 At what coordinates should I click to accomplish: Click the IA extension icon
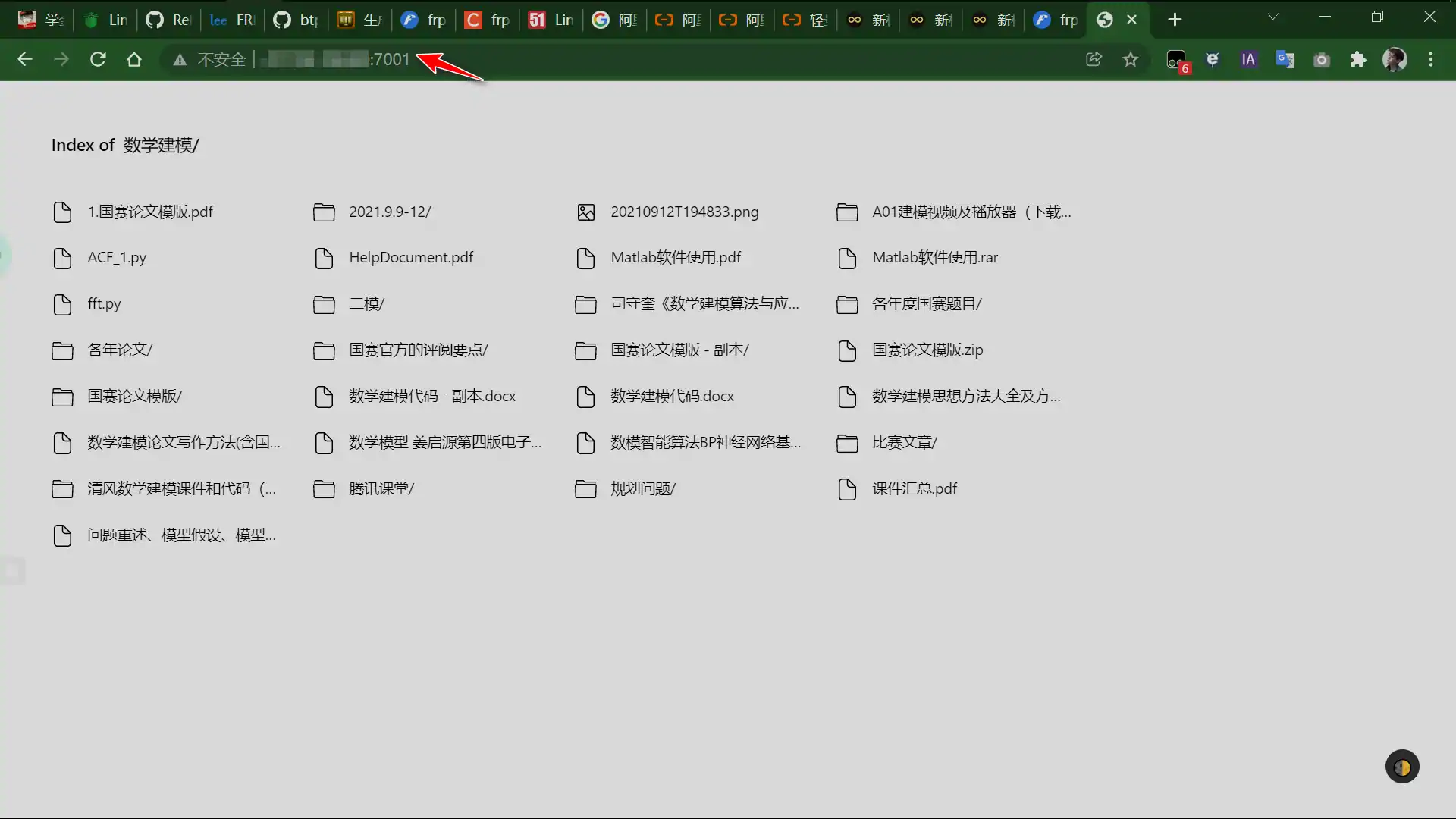pos(1248,59)
